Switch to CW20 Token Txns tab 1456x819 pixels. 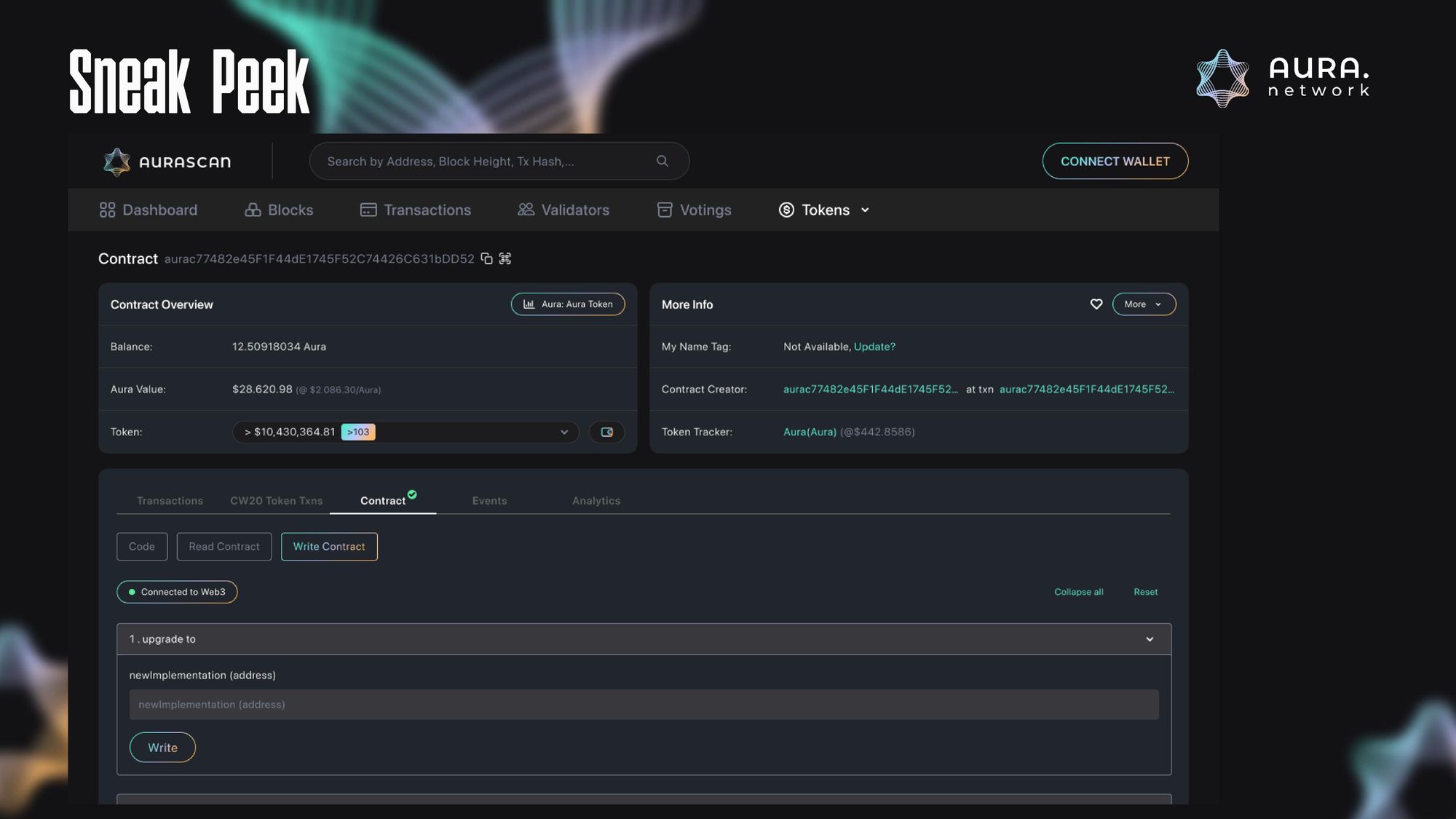(x=276, y=501)
